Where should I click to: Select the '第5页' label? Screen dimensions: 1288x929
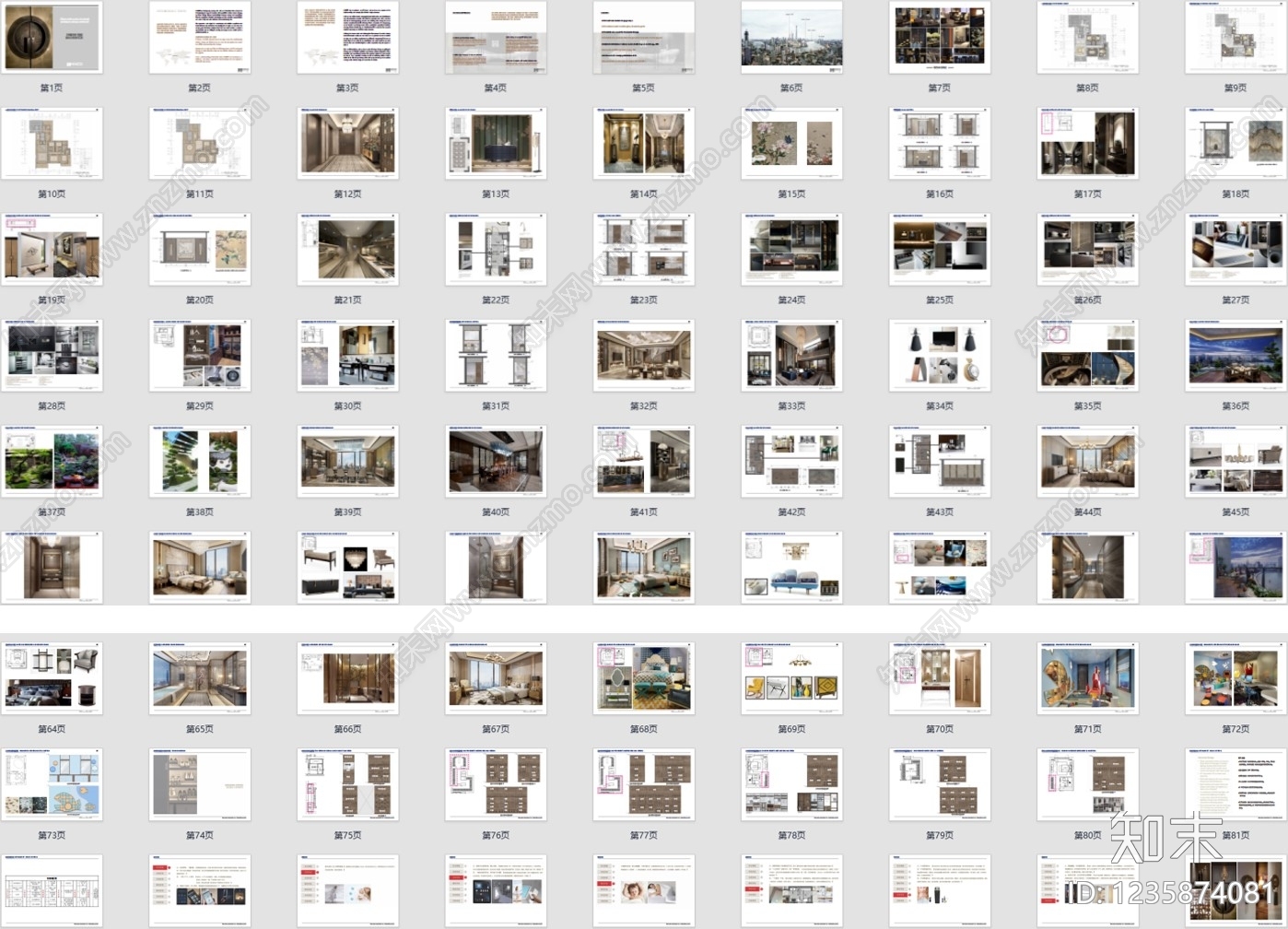[643, 88]
